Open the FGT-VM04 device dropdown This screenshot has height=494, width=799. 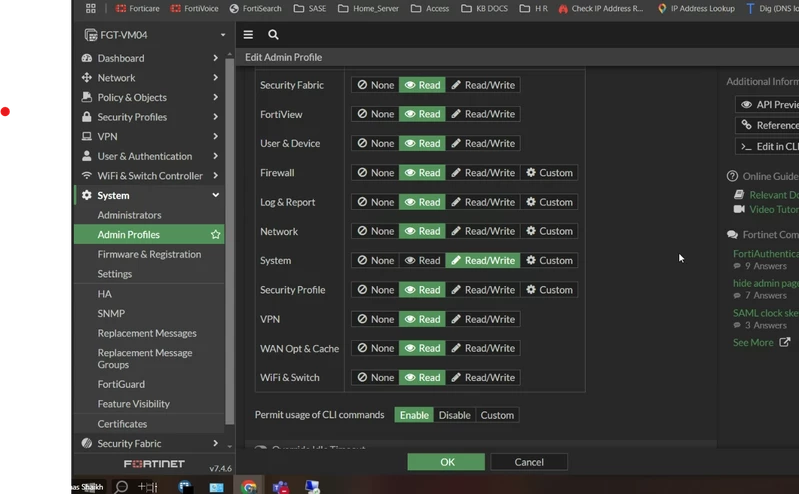pos(223,35)
